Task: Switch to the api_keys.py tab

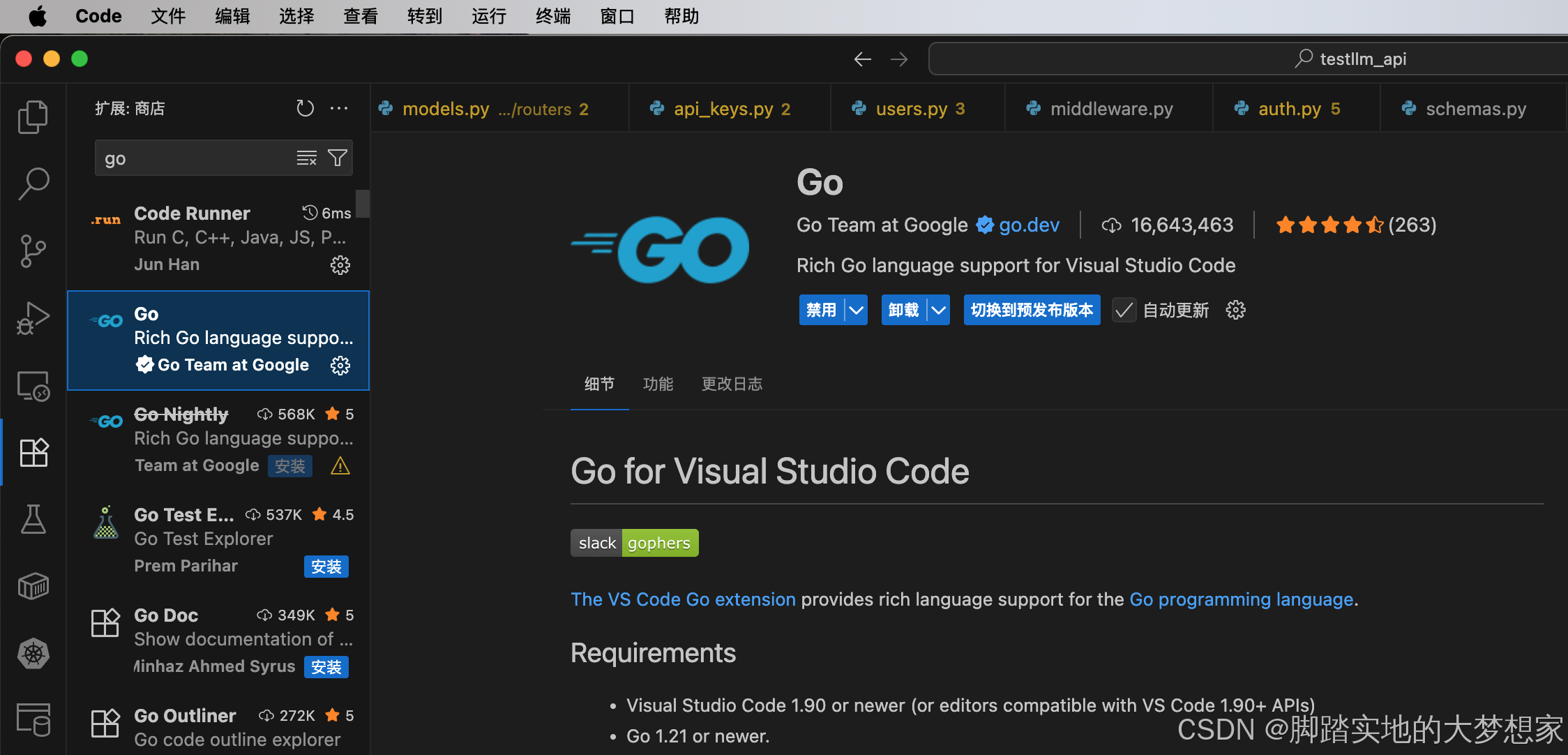Action: (730, 109)
